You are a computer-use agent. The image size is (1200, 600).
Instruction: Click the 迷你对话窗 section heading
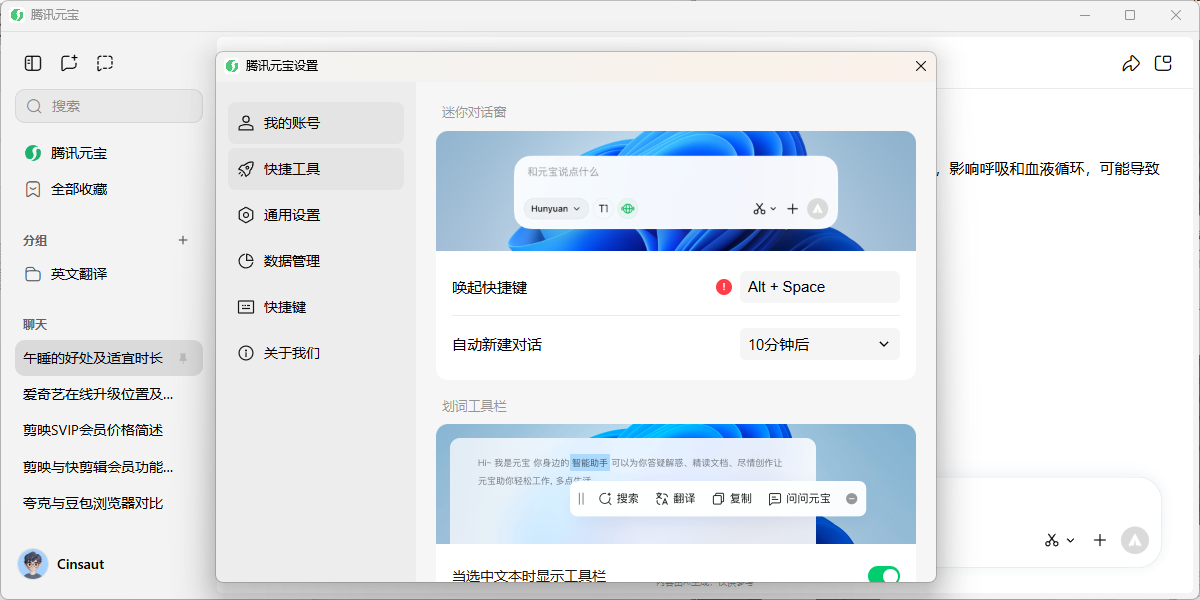pos(474,112)
